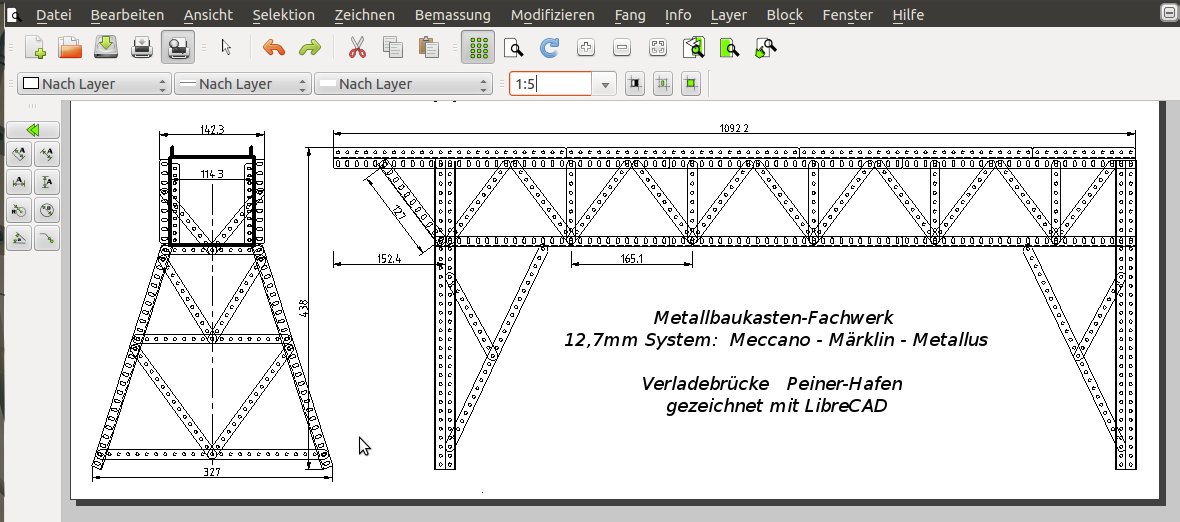1180x522 pixels.
Task: Select the vertical dimension tool
Action: click(x=47, y=182)
